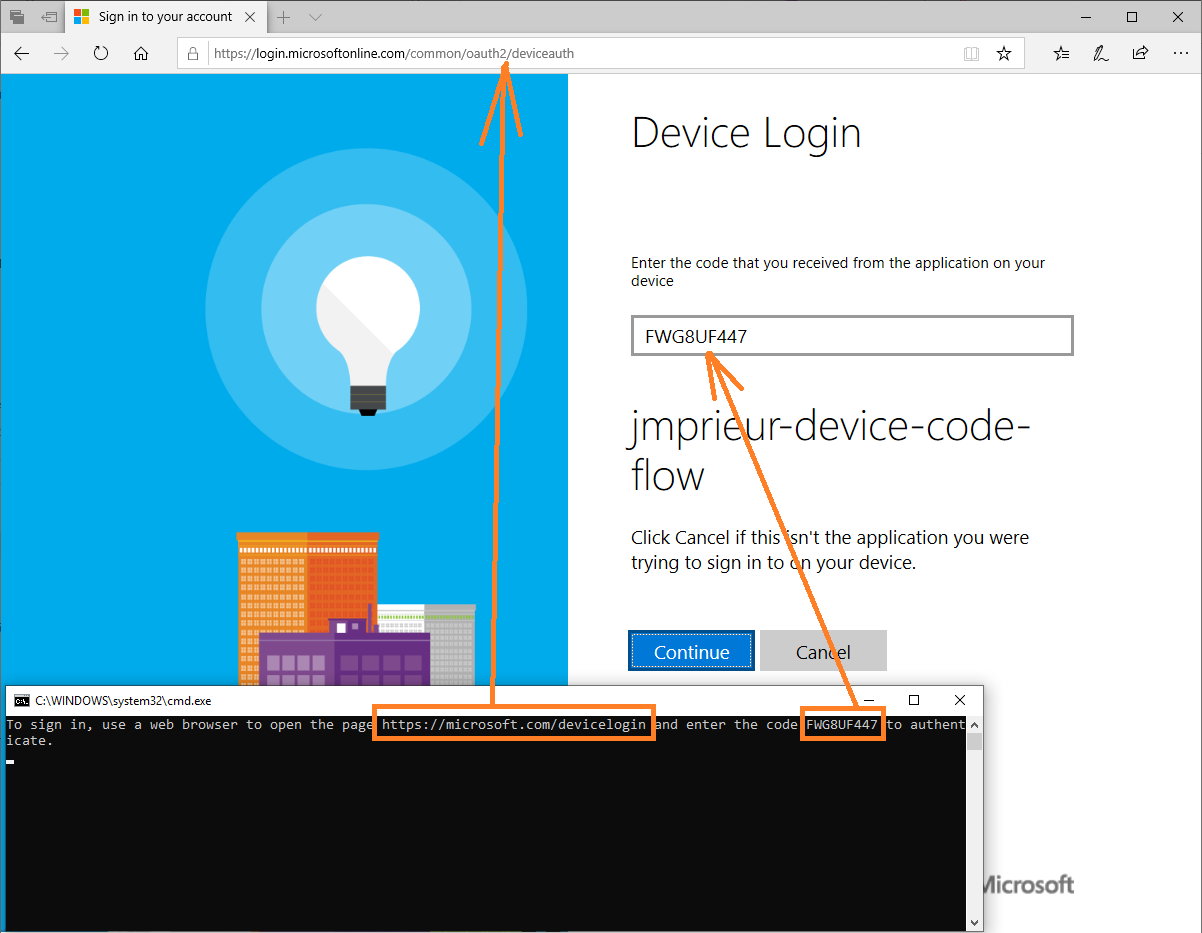Open a new tab with plus icon
The image size is (1202, 933).
point(284,17)
